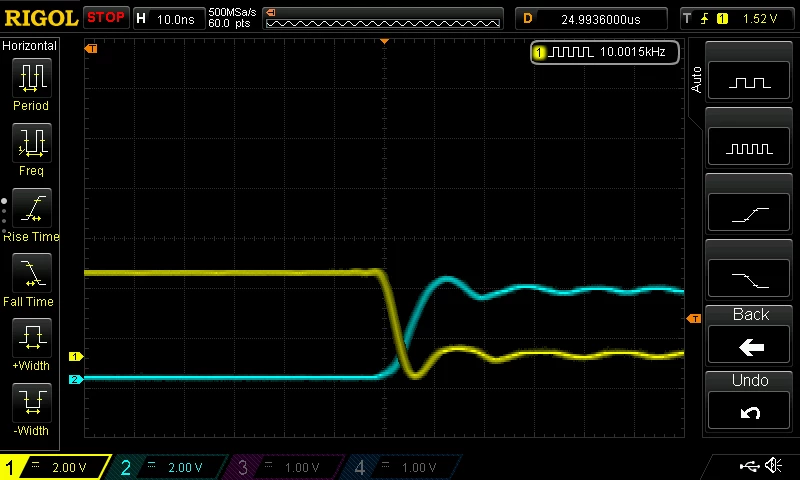Click the Horizontal menu title
This screenshot has width=800, height=480.
29,46
